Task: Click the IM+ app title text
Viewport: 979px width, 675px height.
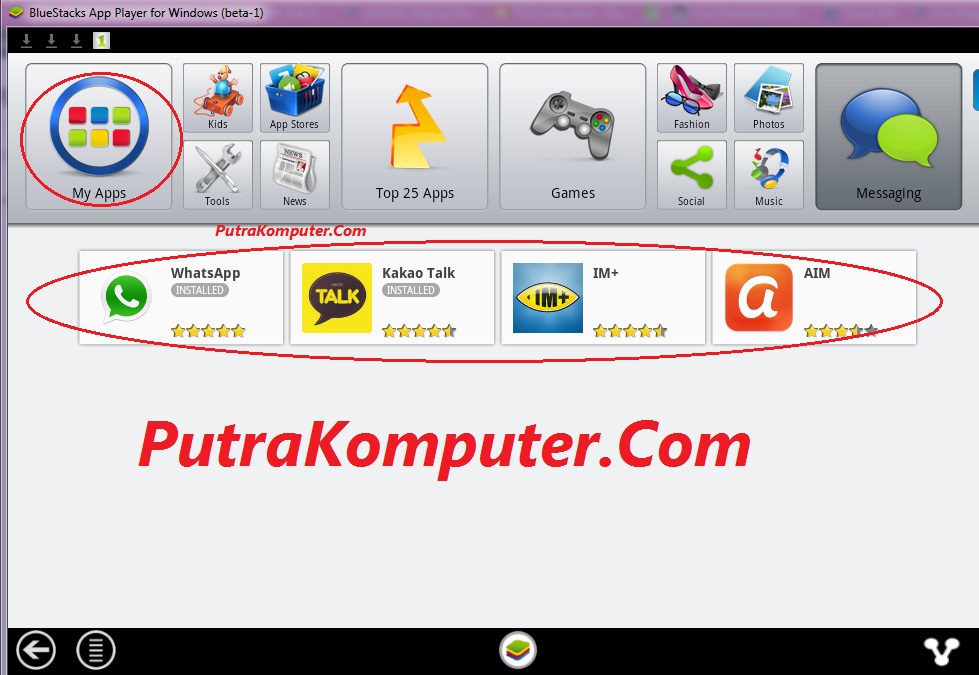Action: pos(606,273)
